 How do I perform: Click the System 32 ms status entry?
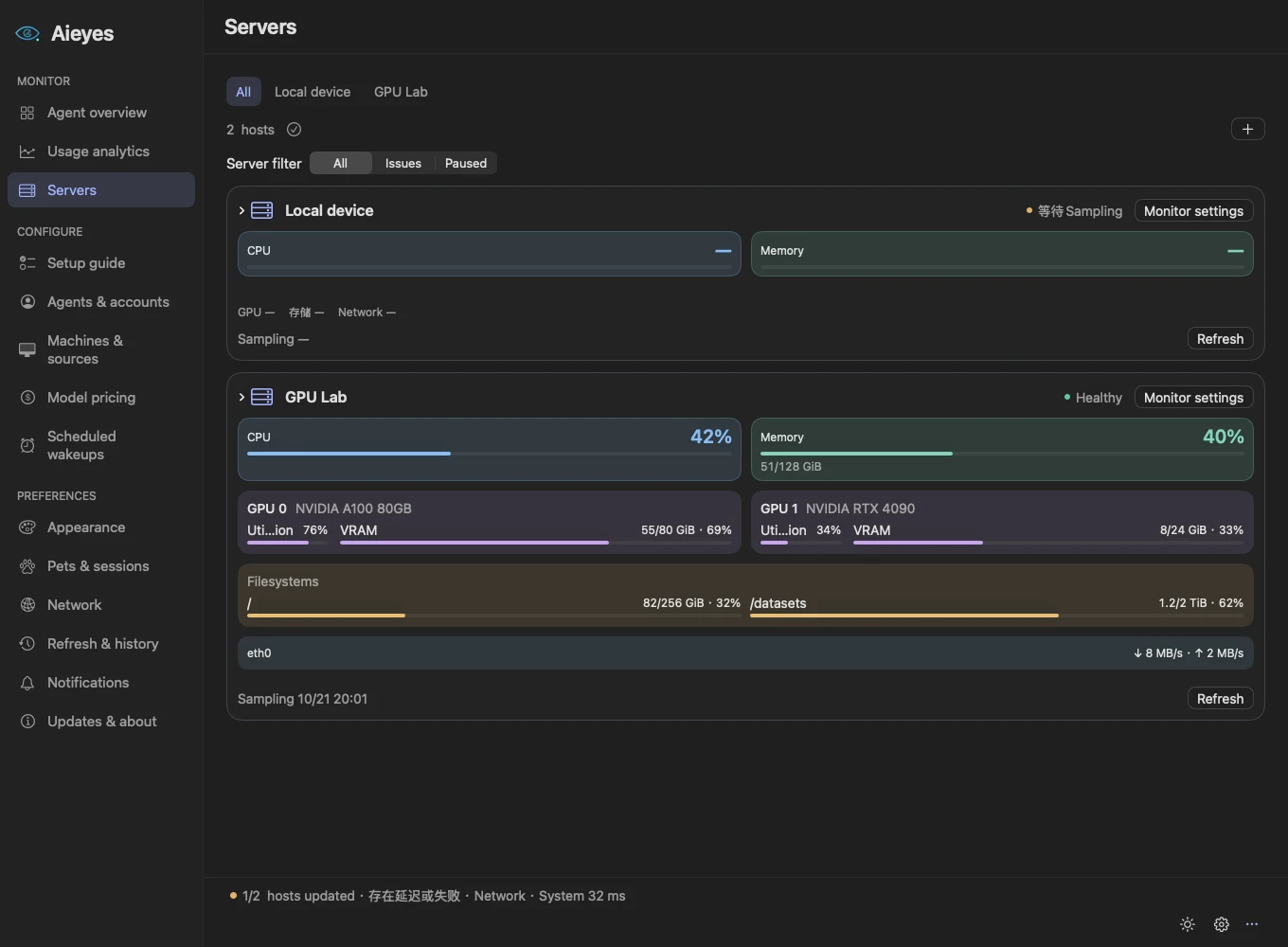pos(582,896)
